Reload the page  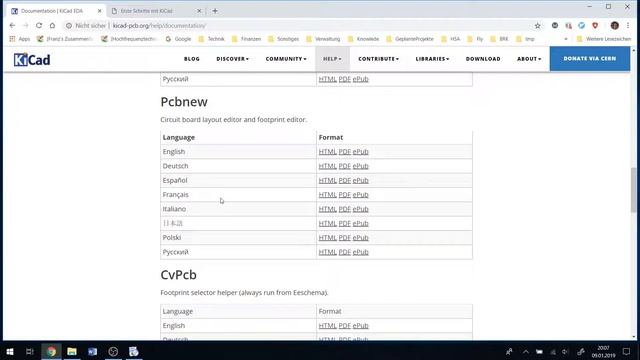(39, 25)
